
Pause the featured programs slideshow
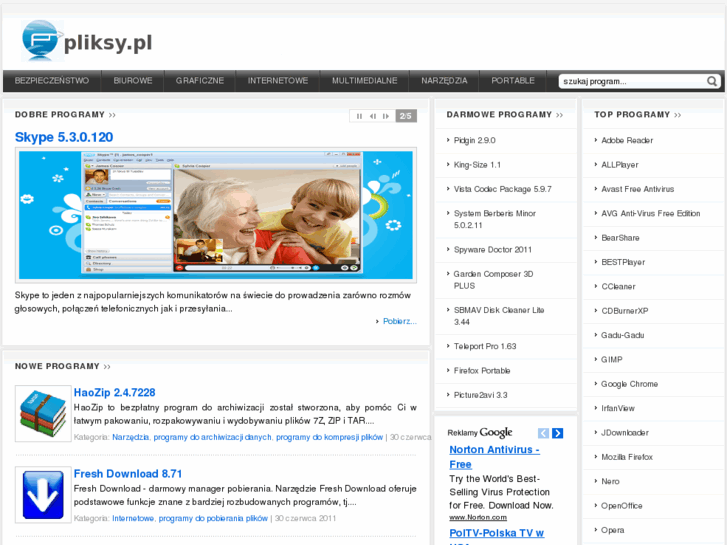pos(359,116)
